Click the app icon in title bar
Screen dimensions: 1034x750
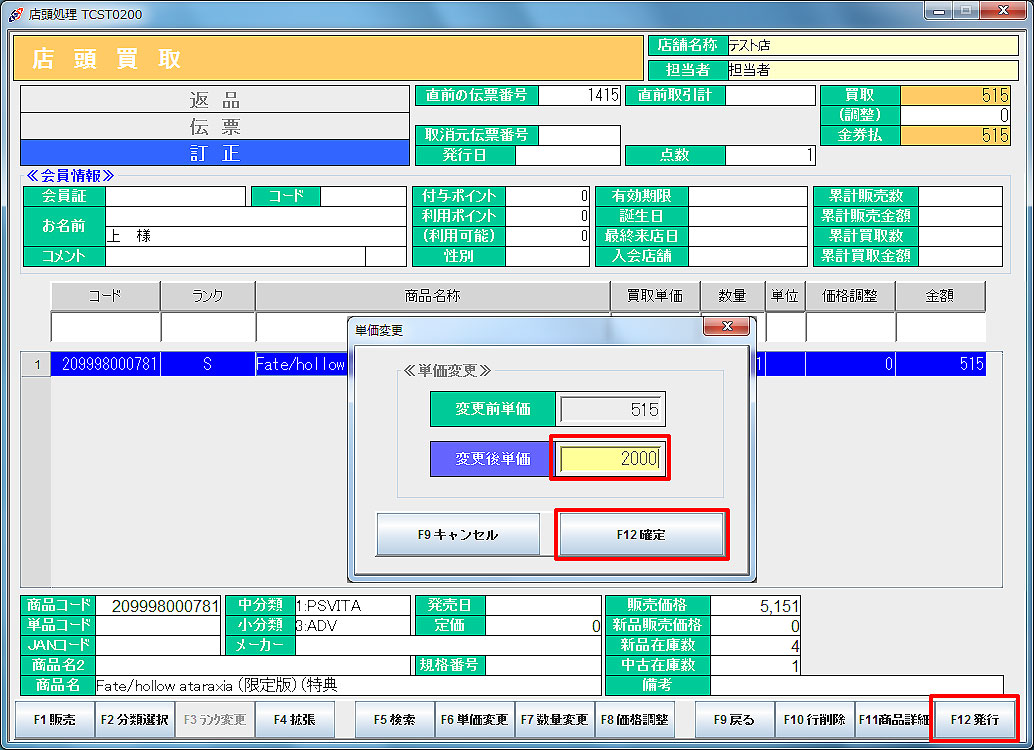pos(15,13)
